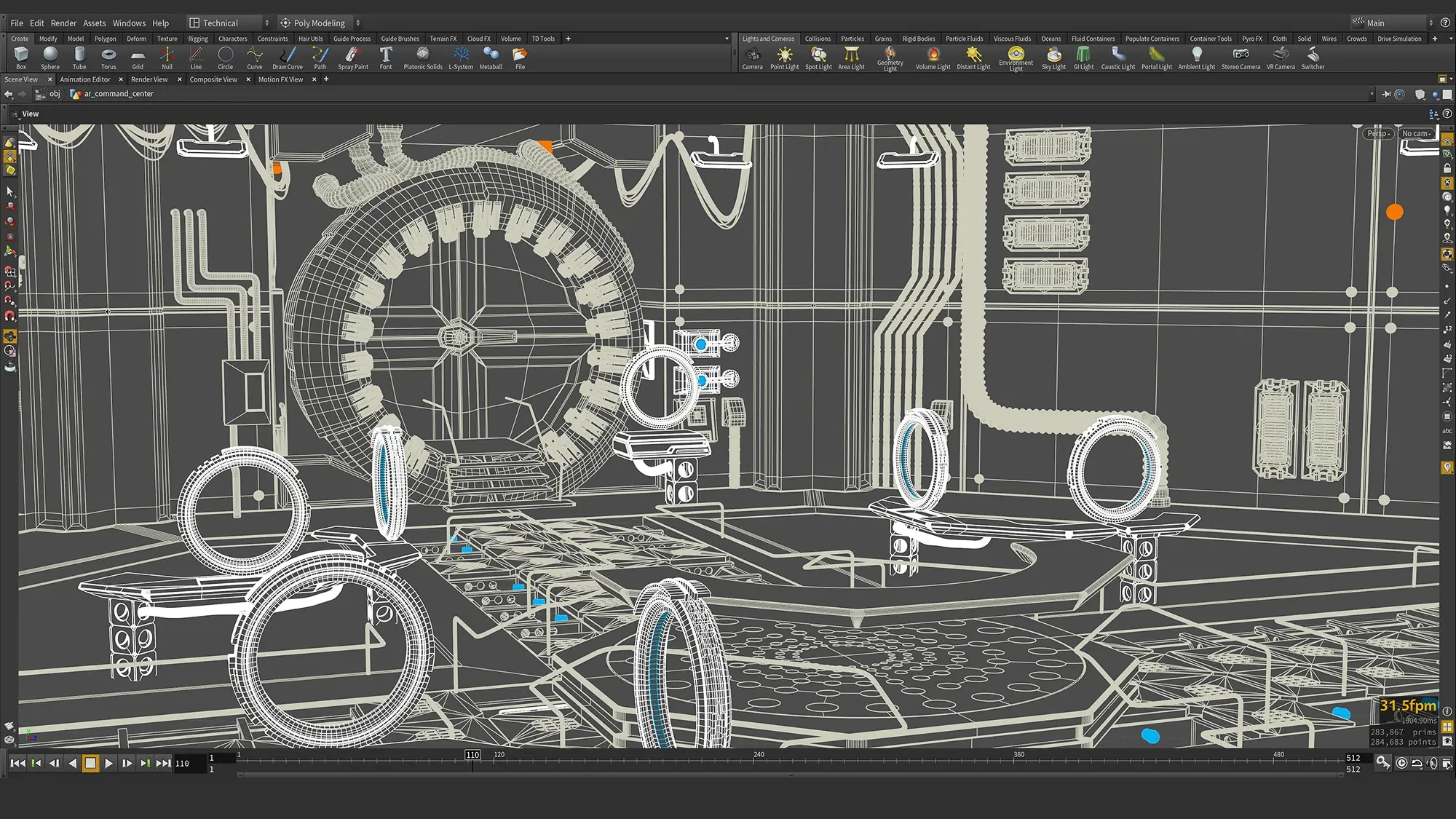Open the L-System tool
The width and height of the screenshot is (1456, 819).
[461, 58]
